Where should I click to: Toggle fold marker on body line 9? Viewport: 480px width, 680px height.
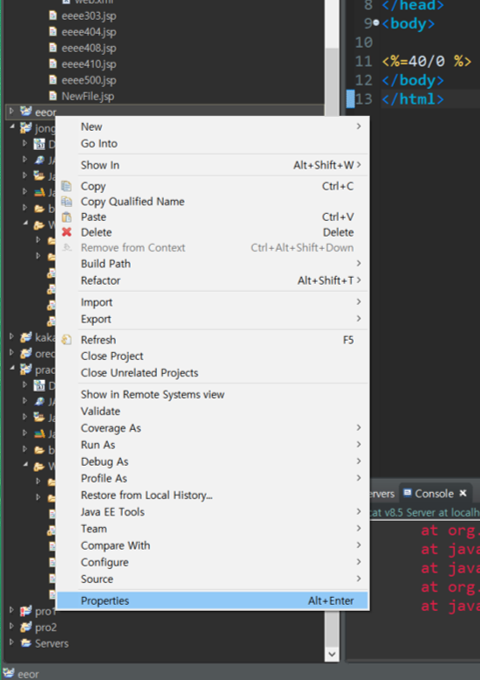pos(376,23)
